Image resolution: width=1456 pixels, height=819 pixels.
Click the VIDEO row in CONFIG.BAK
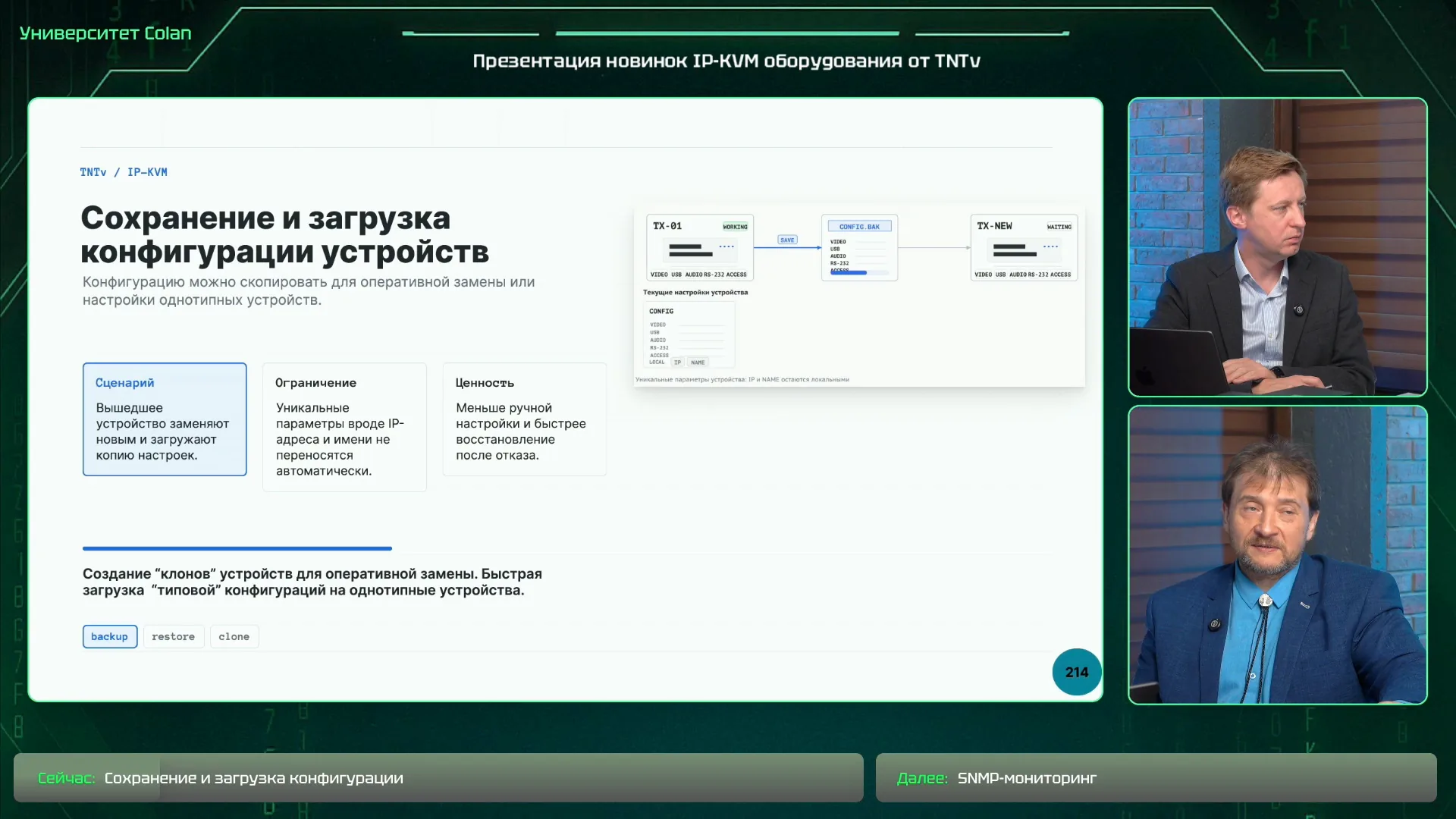[858, 242]
